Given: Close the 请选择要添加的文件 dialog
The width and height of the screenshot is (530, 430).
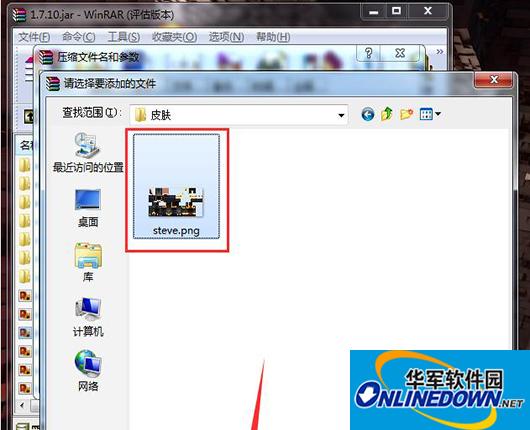Looking at the screenshot, I should click(494, 80).
